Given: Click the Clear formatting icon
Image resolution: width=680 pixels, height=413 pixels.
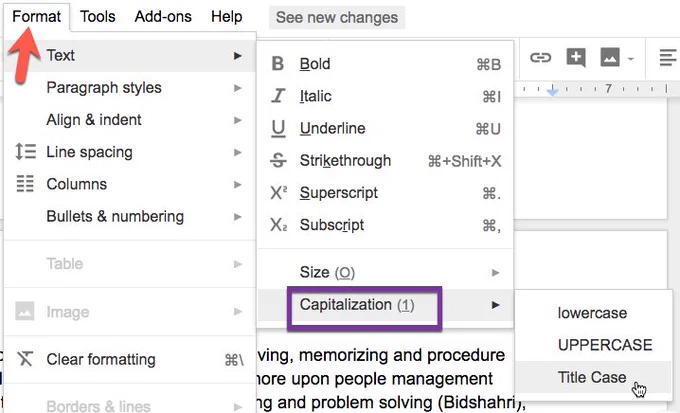Looking at the screenshot, I should click(x=25, y=359).
